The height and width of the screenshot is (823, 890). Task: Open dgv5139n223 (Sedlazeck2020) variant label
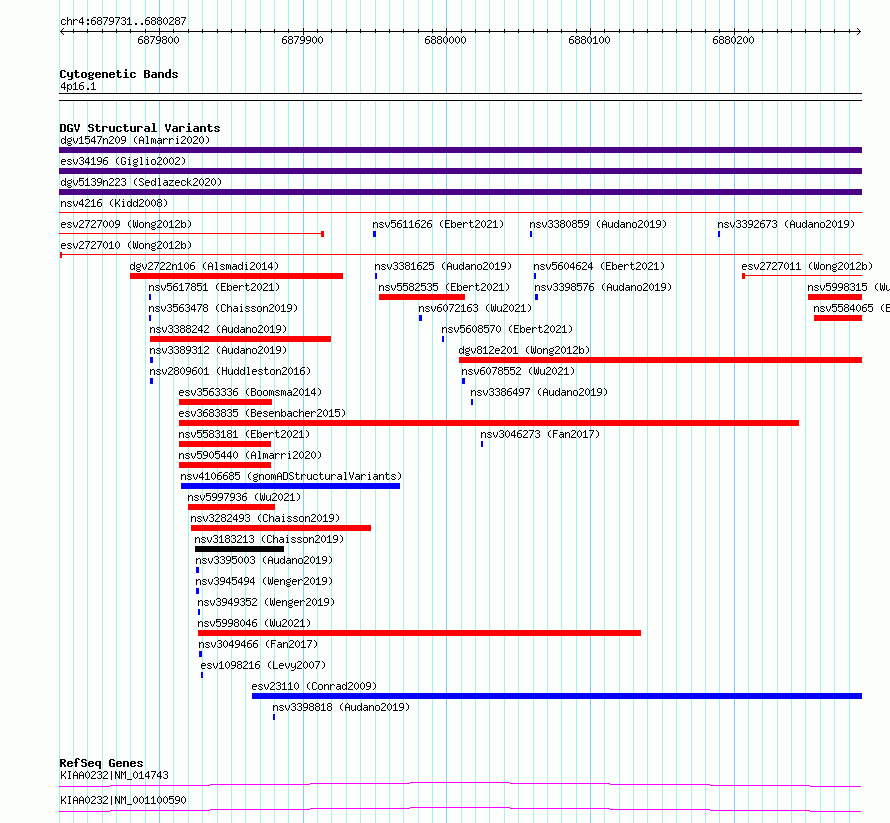141,182
